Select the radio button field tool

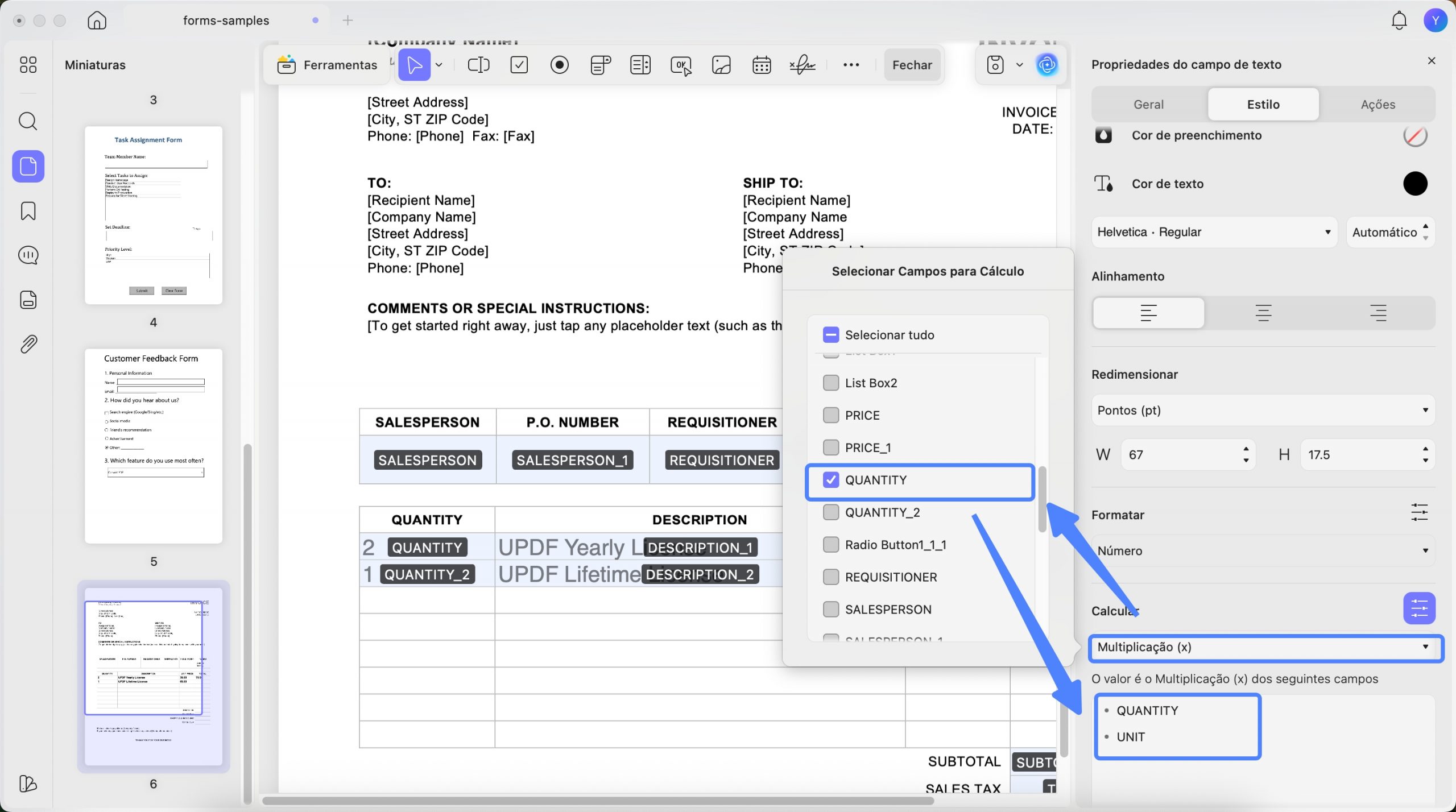click(560, 65)
